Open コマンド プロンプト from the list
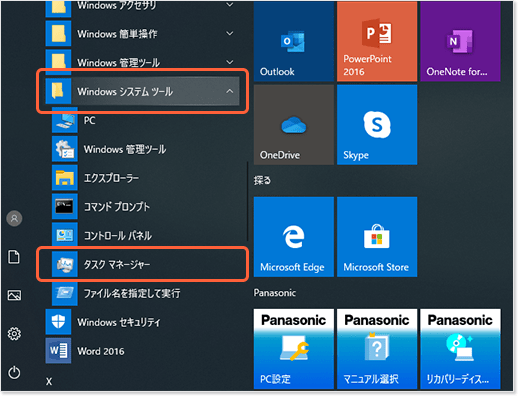518x400 pixels. tap(142, 207)
